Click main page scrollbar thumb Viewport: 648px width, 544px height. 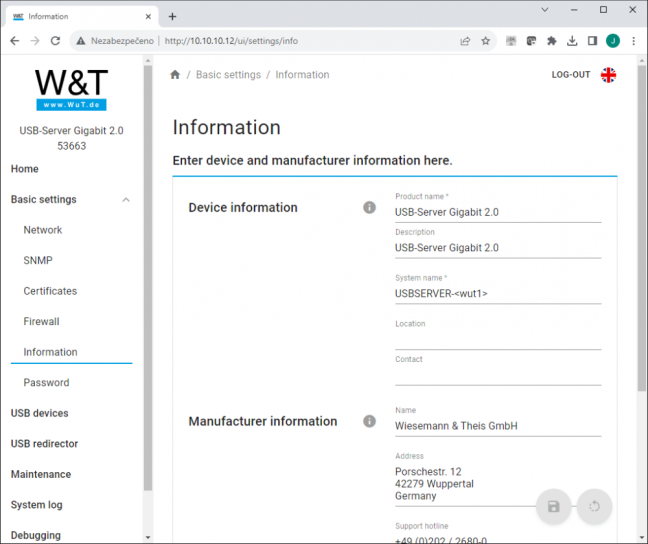(x=641, y=228)
